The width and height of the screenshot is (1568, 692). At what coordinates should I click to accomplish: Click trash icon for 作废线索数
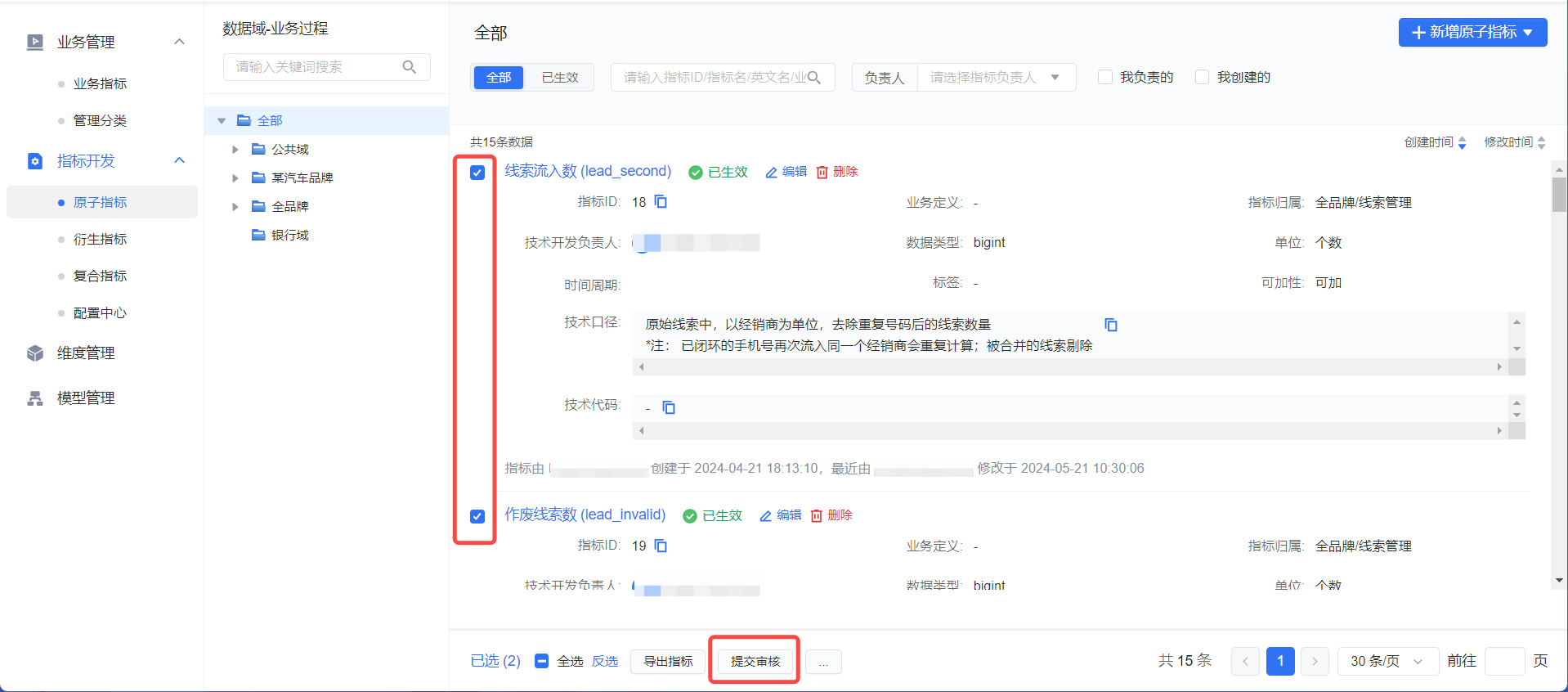click(x=817, y=515)
